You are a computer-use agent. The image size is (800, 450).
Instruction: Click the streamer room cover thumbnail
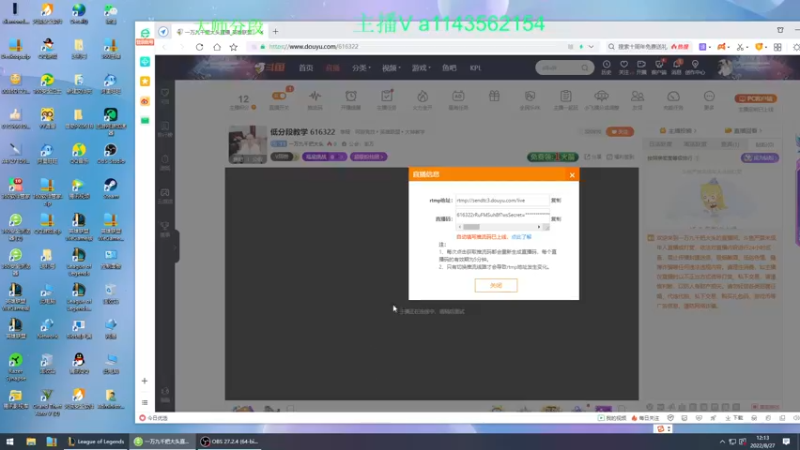(247, 144)
